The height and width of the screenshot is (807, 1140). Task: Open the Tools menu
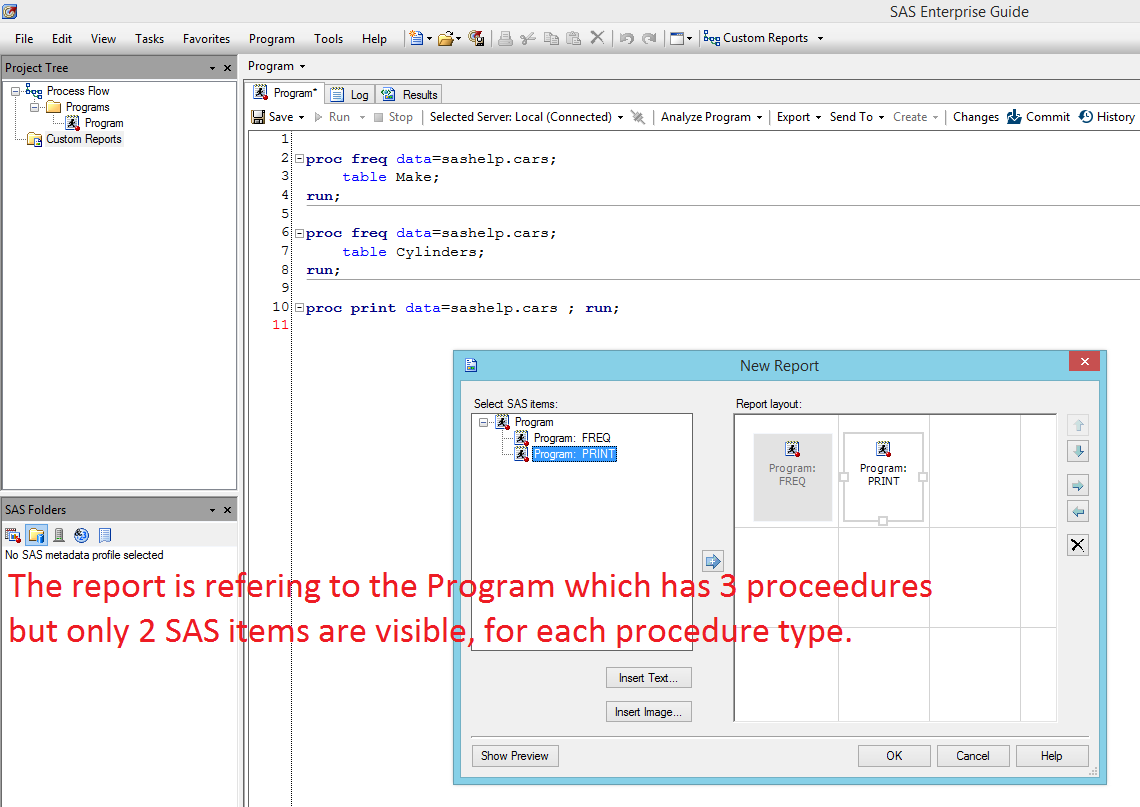point(328,38)
